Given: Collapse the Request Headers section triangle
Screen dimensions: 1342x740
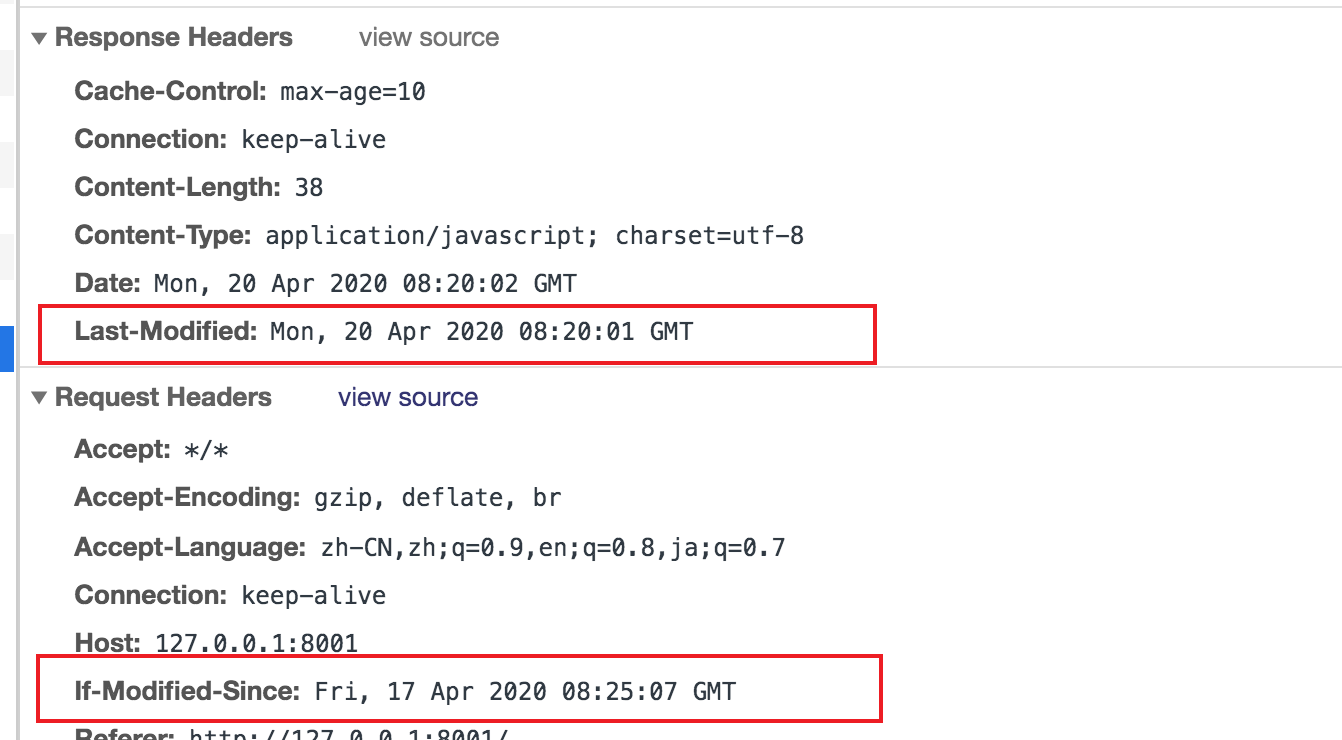Looking at the screenshot, I should pos(39,398).
